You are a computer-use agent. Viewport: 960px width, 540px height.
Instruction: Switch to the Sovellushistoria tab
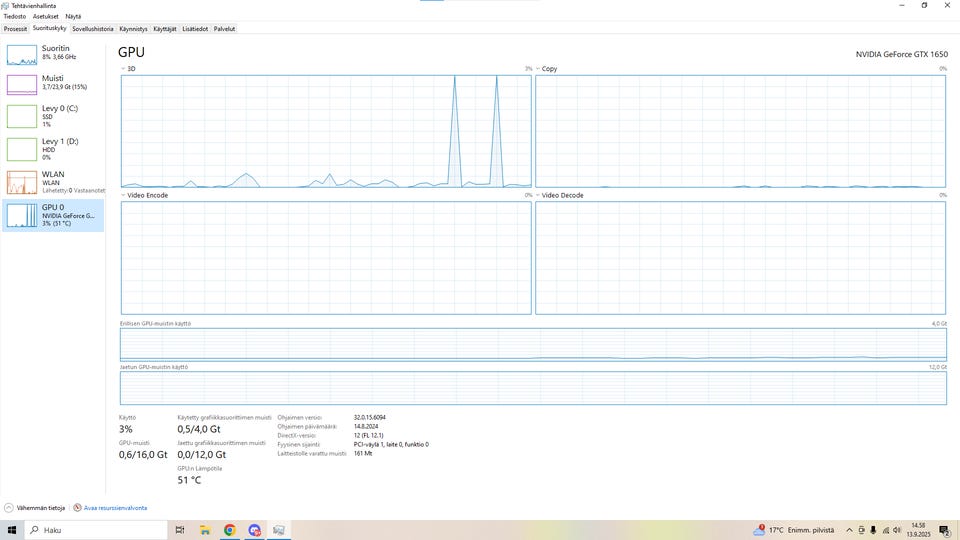(x=92, y=29)
